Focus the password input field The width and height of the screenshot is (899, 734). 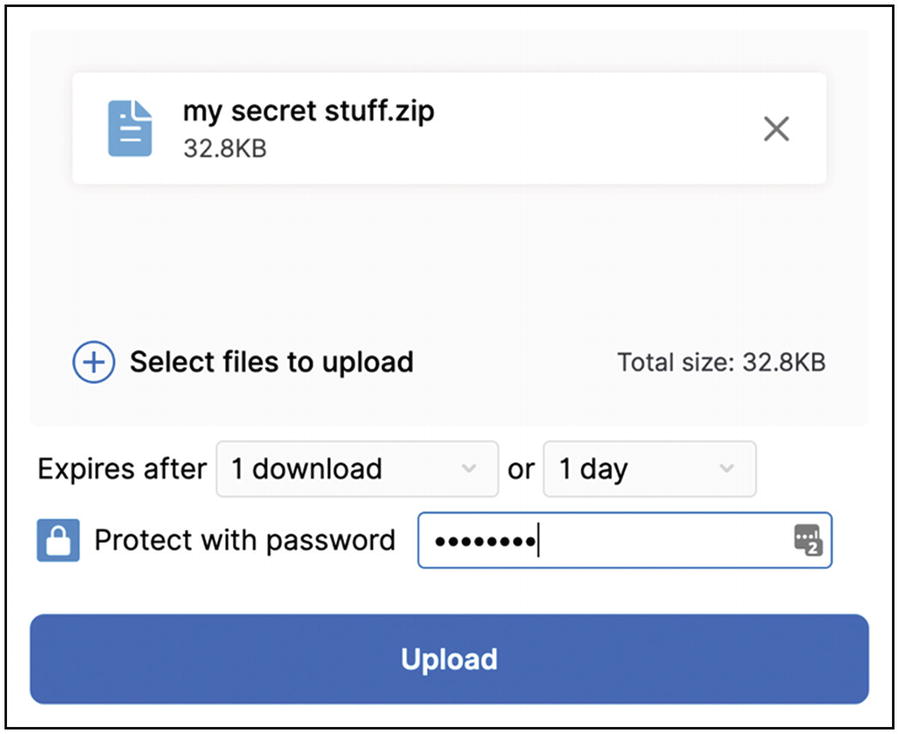pos(625,540)
